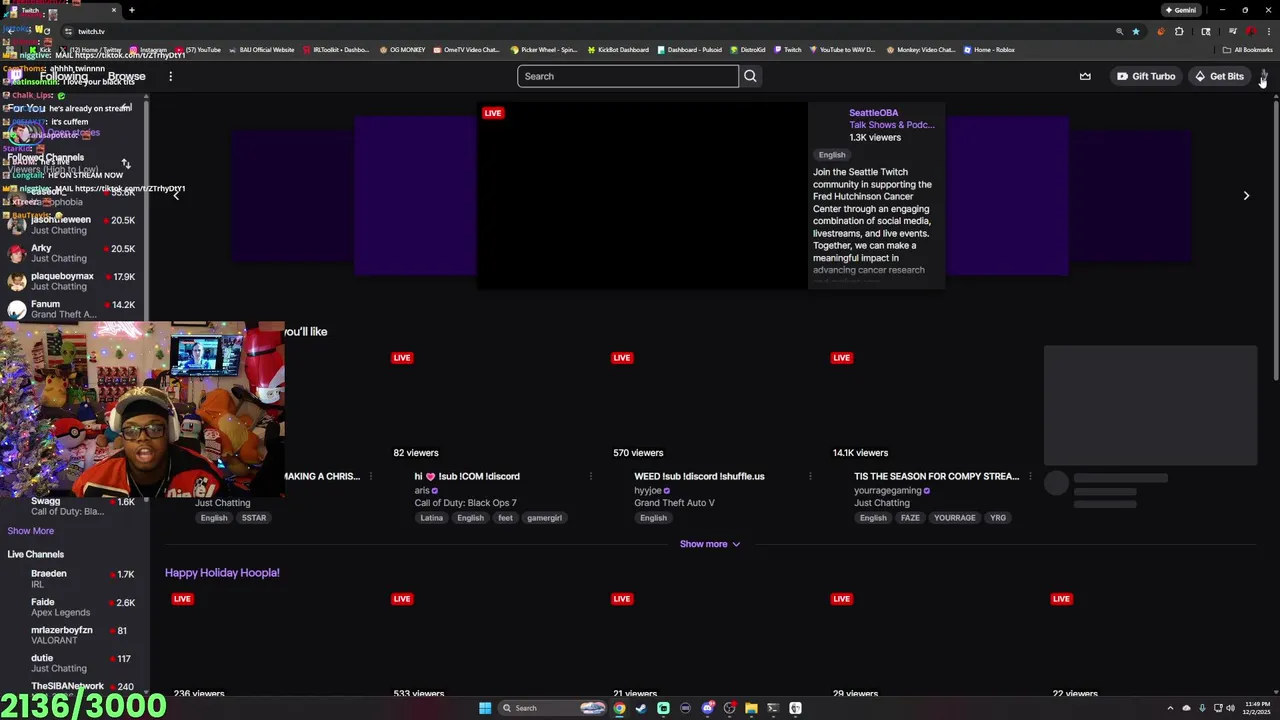Open a new browser tab
Screen dimensions: 1280x720
tap(131, 10)
